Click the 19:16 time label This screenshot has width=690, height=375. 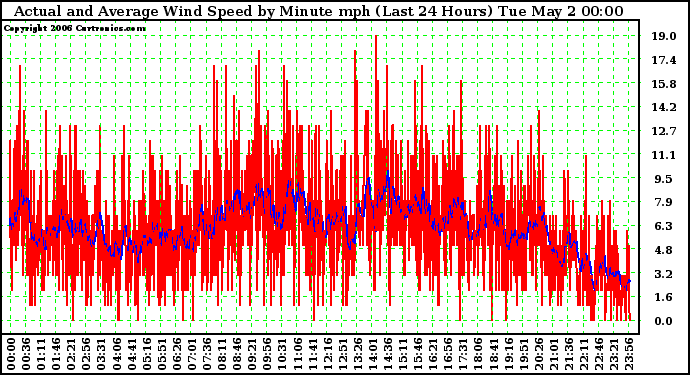(508, 354)
